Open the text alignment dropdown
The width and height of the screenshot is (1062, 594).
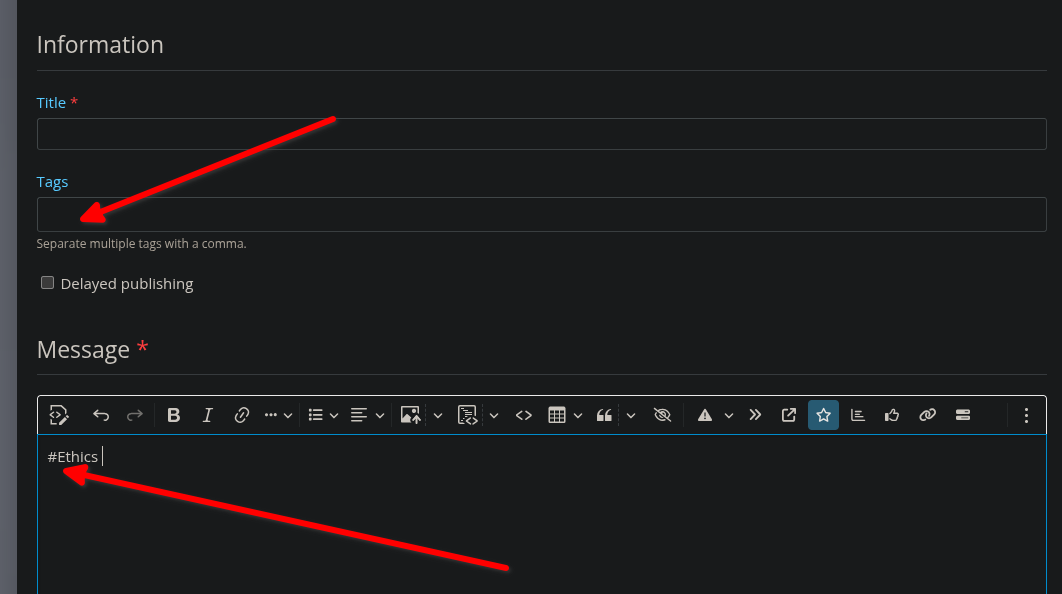pyautogui.click(x=368, y=415)
